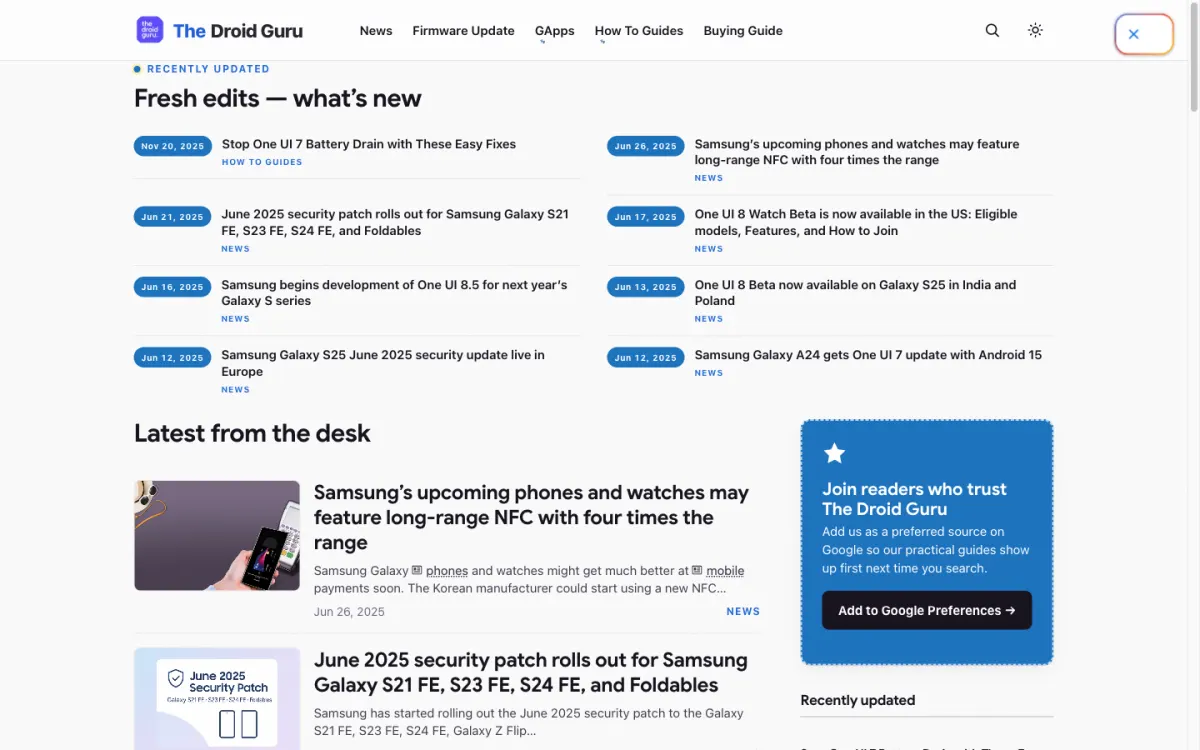Click the Jun 13, 2025 date badge
The image size is (1200, 750).
(x=646, y=287)
